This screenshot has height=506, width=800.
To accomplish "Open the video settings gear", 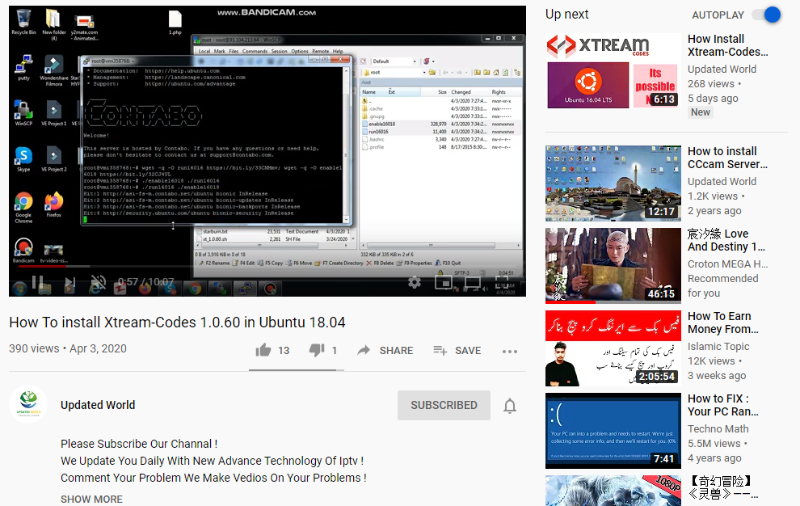I will tap(414, 283).
